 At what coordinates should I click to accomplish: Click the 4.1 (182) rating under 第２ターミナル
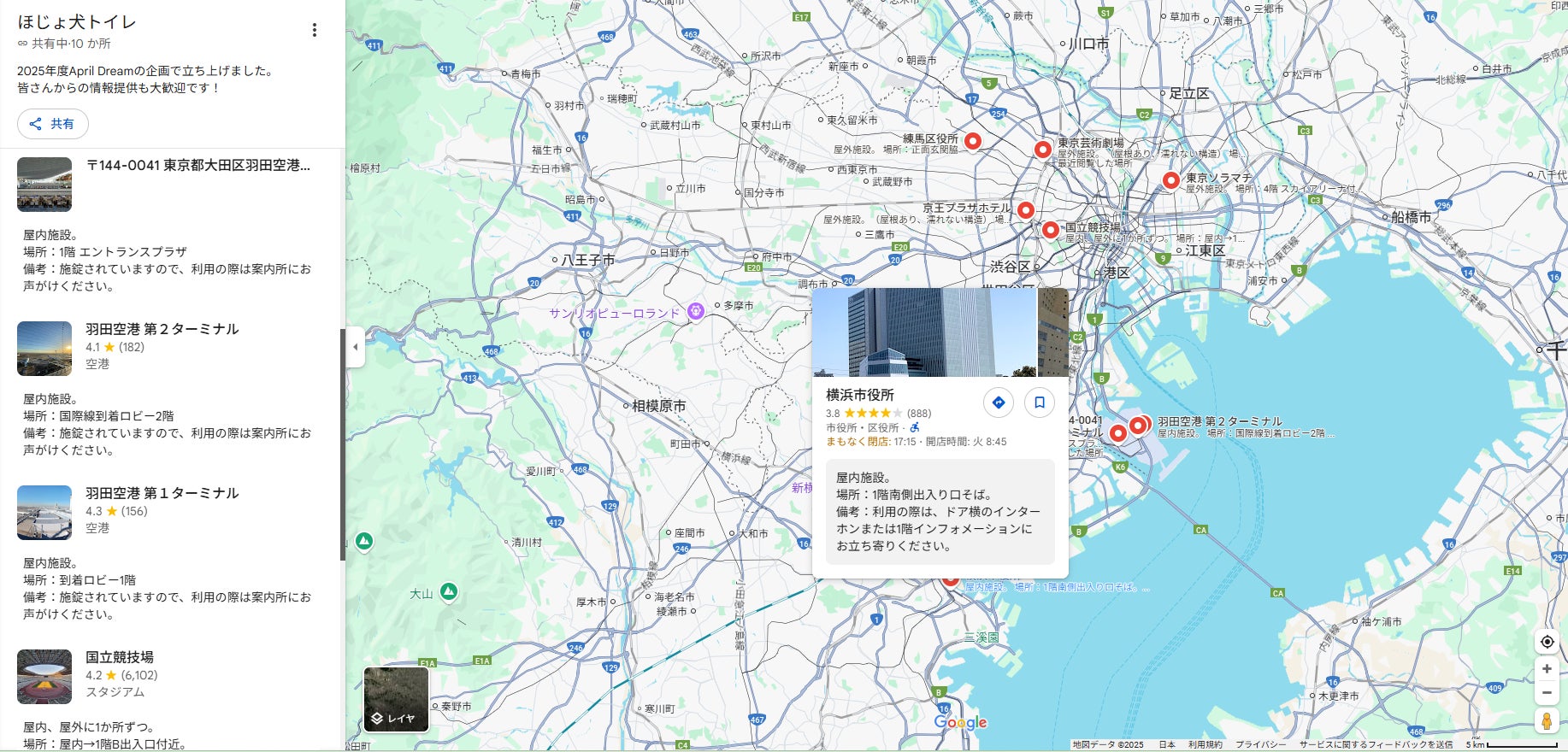tap(115, 347)
